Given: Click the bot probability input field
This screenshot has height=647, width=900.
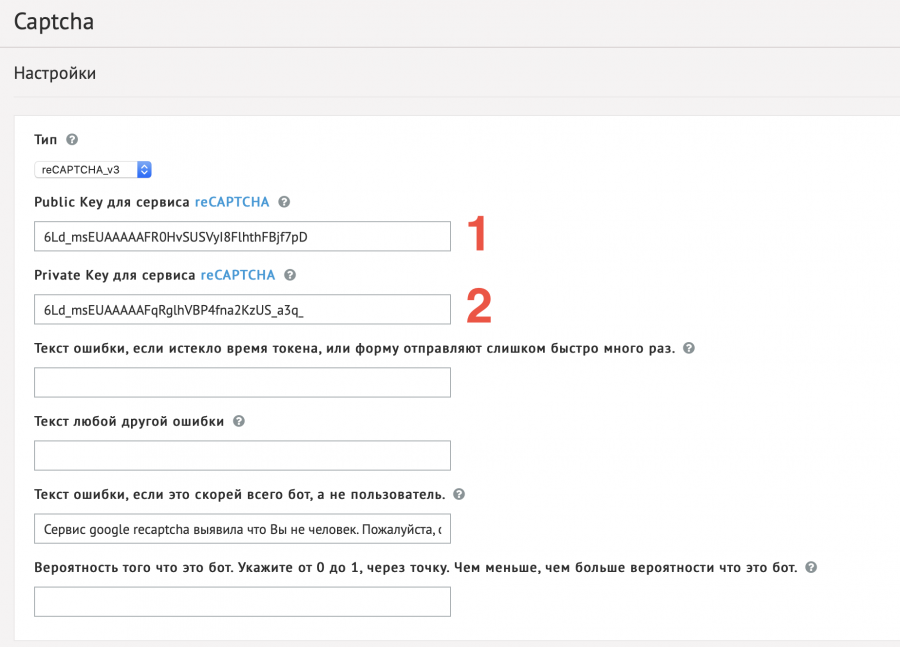Looking at the screenshot, I should (242, 601).
